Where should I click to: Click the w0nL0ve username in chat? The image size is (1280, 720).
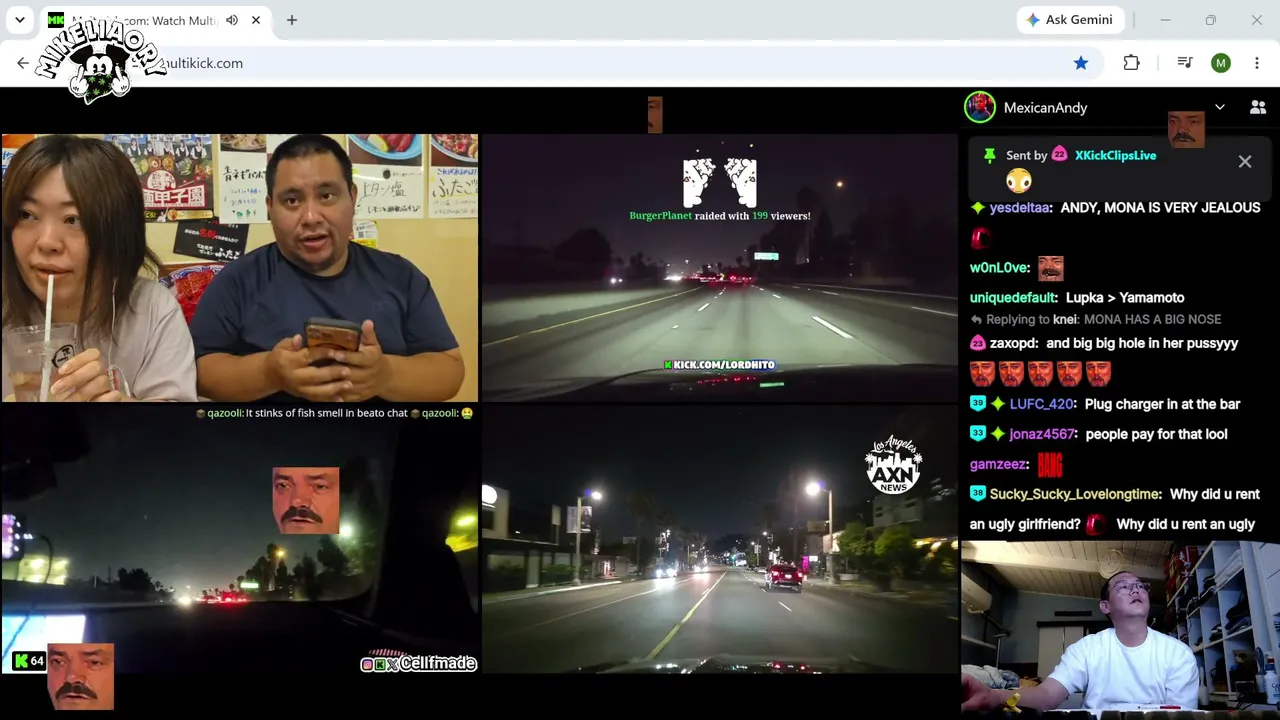[x=1000, y=268]
